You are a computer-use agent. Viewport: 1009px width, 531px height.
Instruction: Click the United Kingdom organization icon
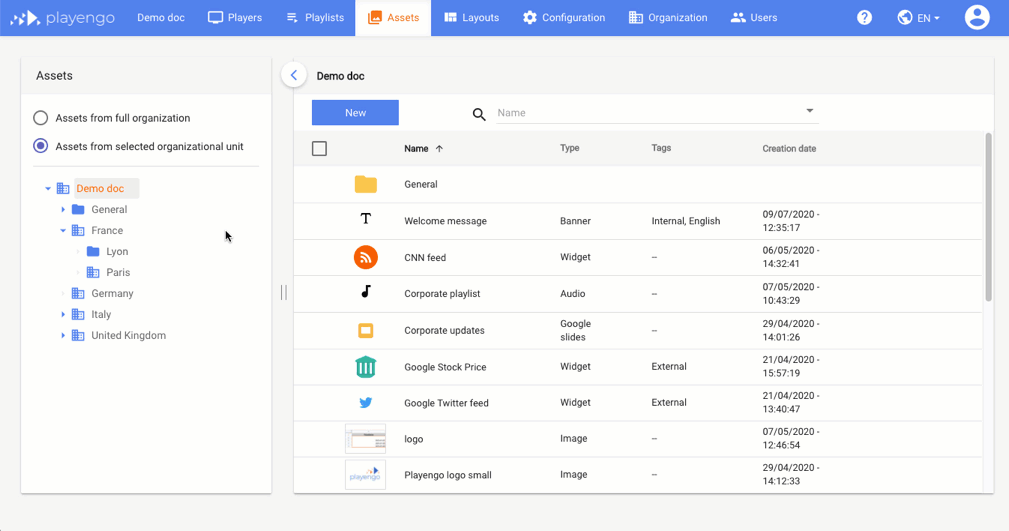pos(78,335)
